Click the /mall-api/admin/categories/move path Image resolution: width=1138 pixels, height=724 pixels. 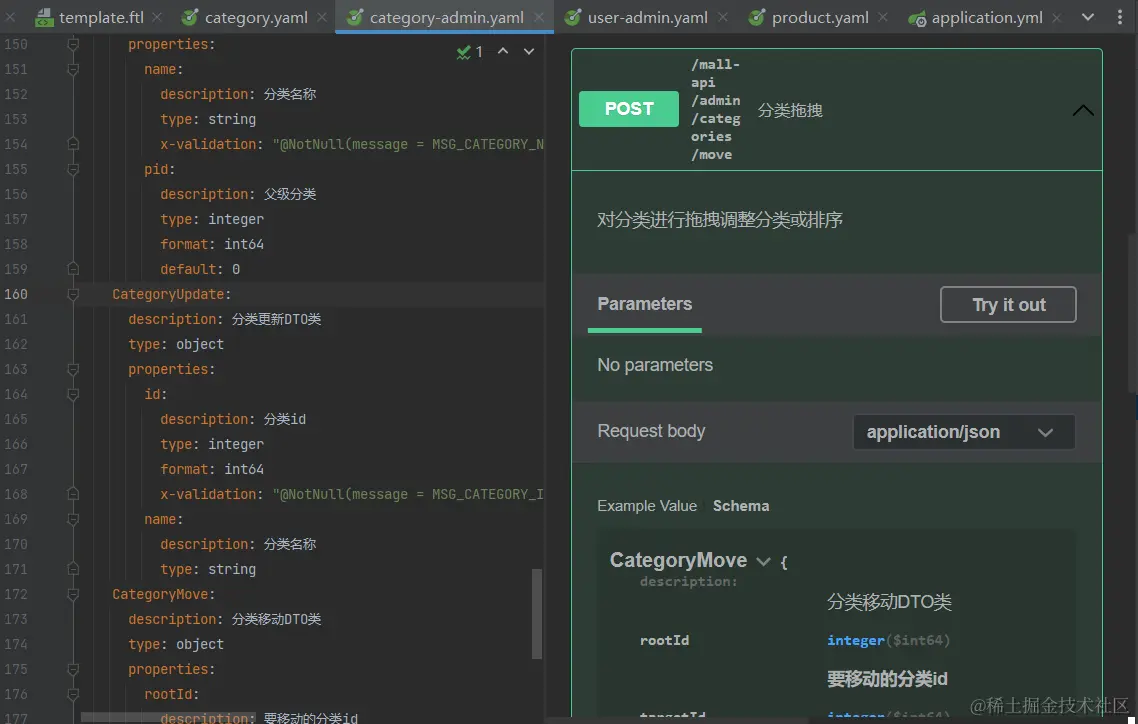click(x=716, y=110)
